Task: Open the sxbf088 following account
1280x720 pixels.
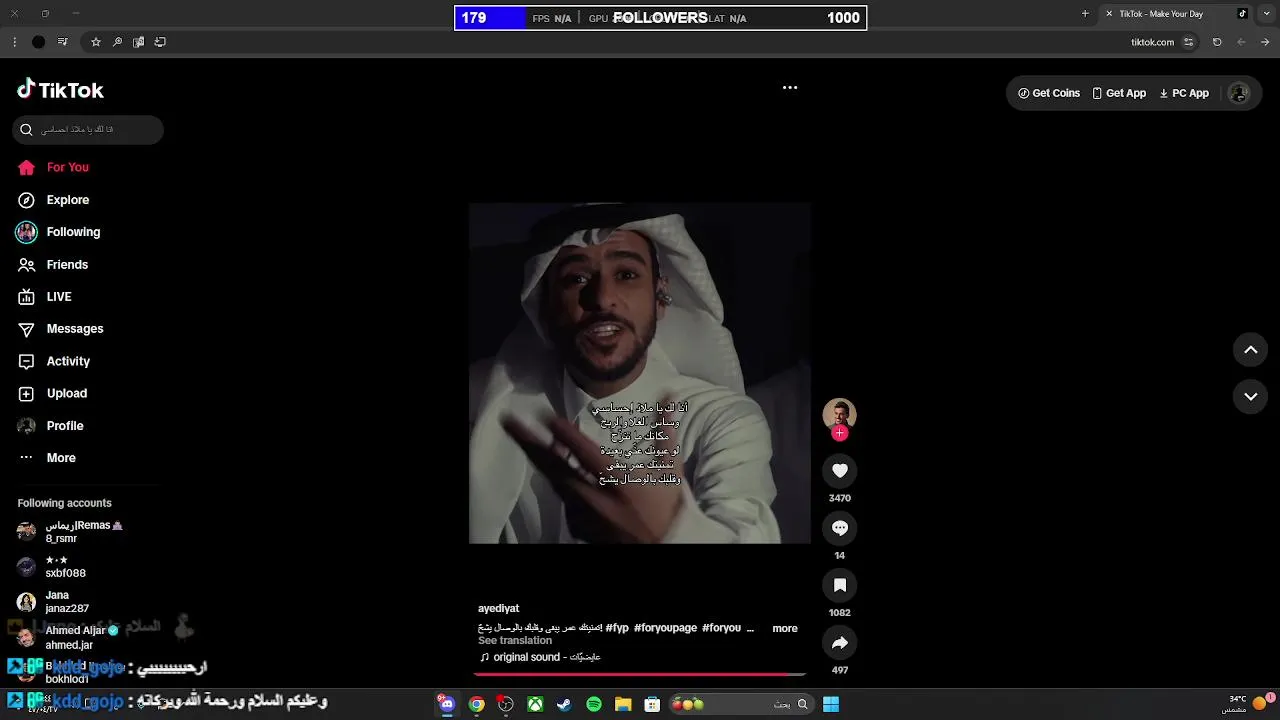Action: pyautogui.click(x=66, y=566)
